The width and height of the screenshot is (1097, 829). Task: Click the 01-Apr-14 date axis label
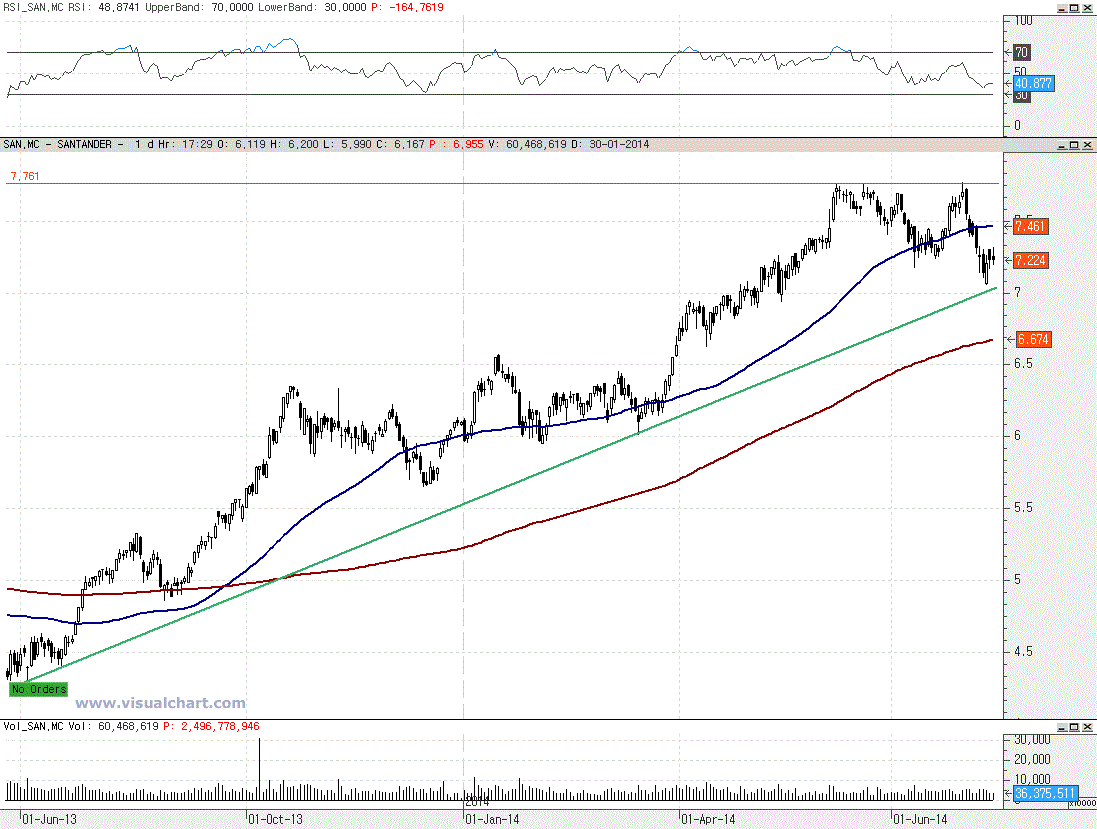[708, 819]
